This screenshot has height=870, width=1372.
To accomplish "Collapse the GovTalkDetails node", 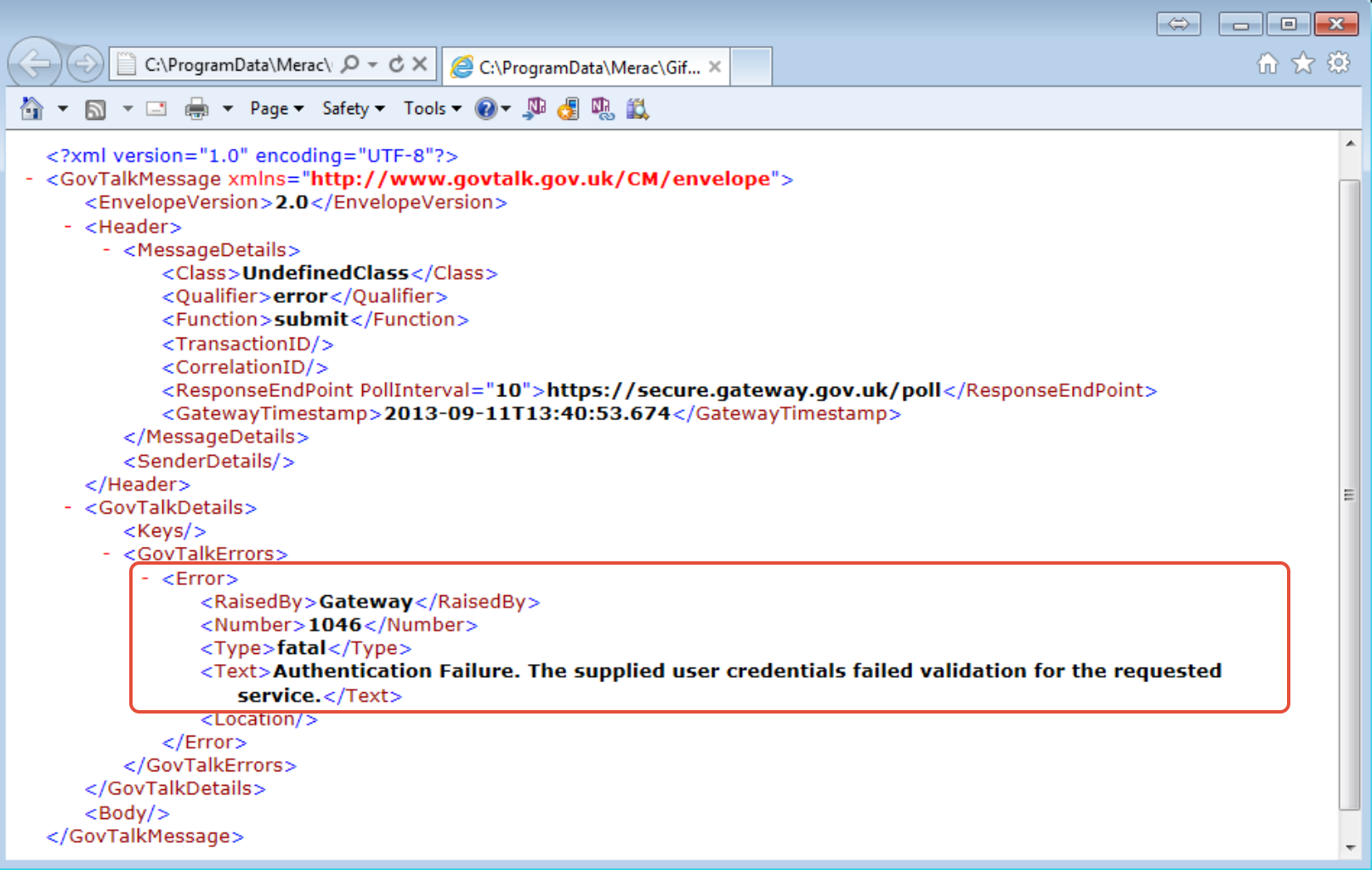I will pos(68,507).
